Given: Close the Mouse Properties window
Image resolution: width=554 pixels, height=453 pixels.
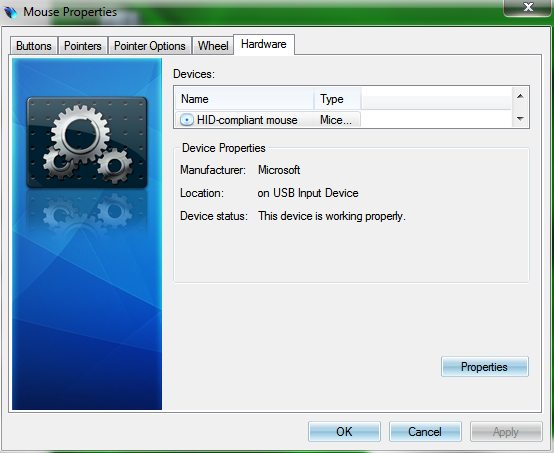Looking at the screenshot, I should click(528, 7).
